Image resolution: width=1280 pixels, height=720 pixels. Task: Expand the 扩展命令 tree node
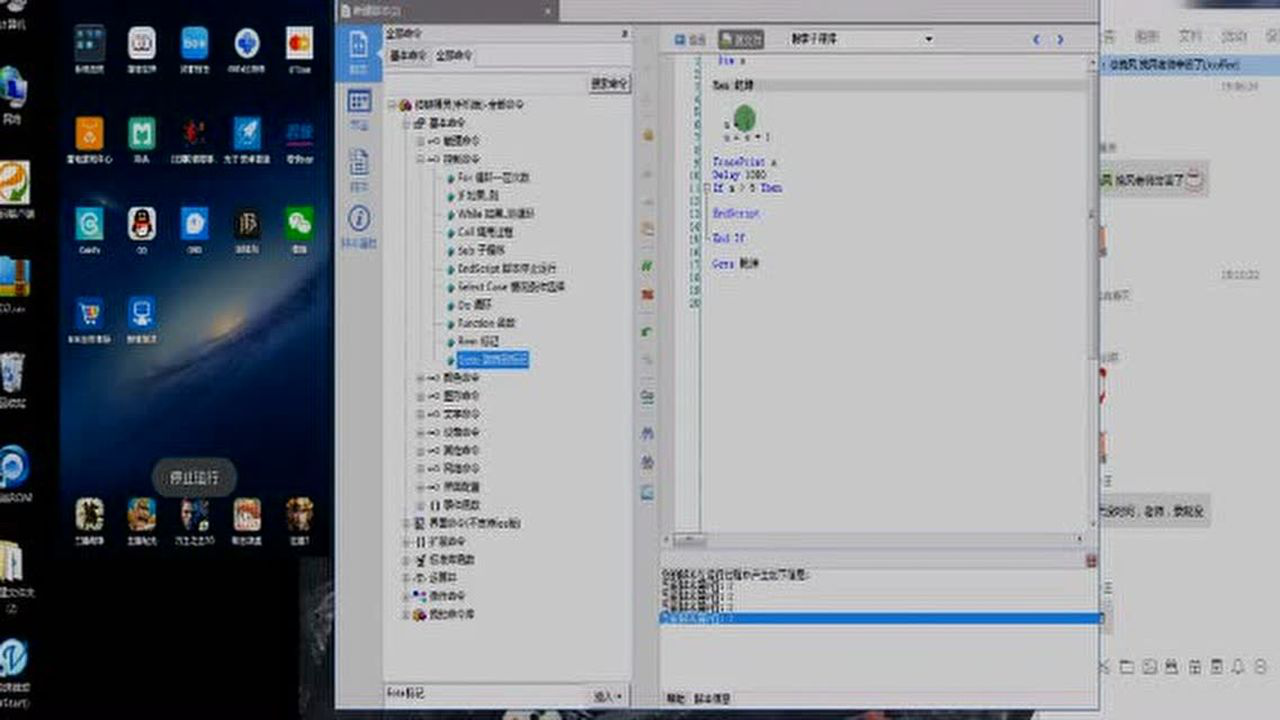pyautogui.click(x=407, y=541)
